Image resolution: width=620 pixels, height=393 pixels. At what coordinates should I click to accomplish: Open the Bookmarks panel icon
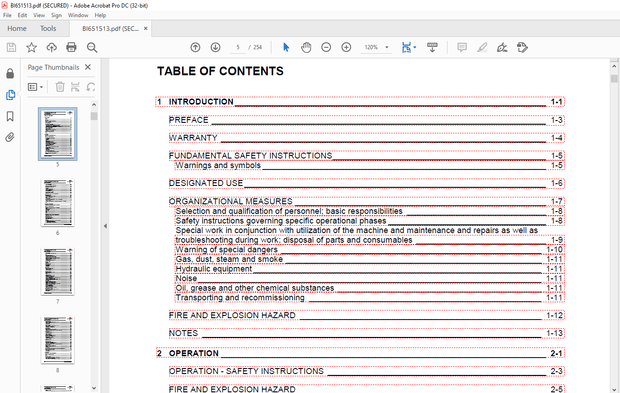10,116
